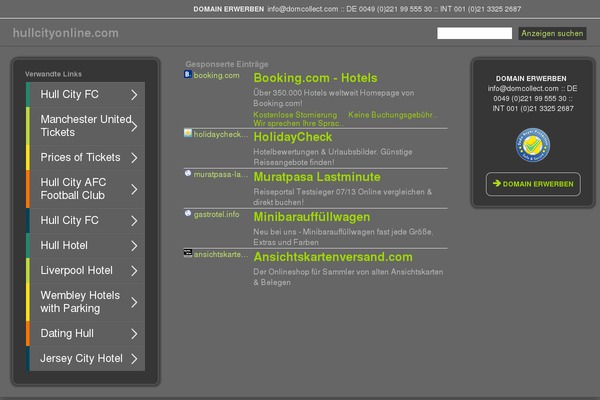Click the ansichtskarte... display URL
600x400 pixels.
click(x=221, y=254)
